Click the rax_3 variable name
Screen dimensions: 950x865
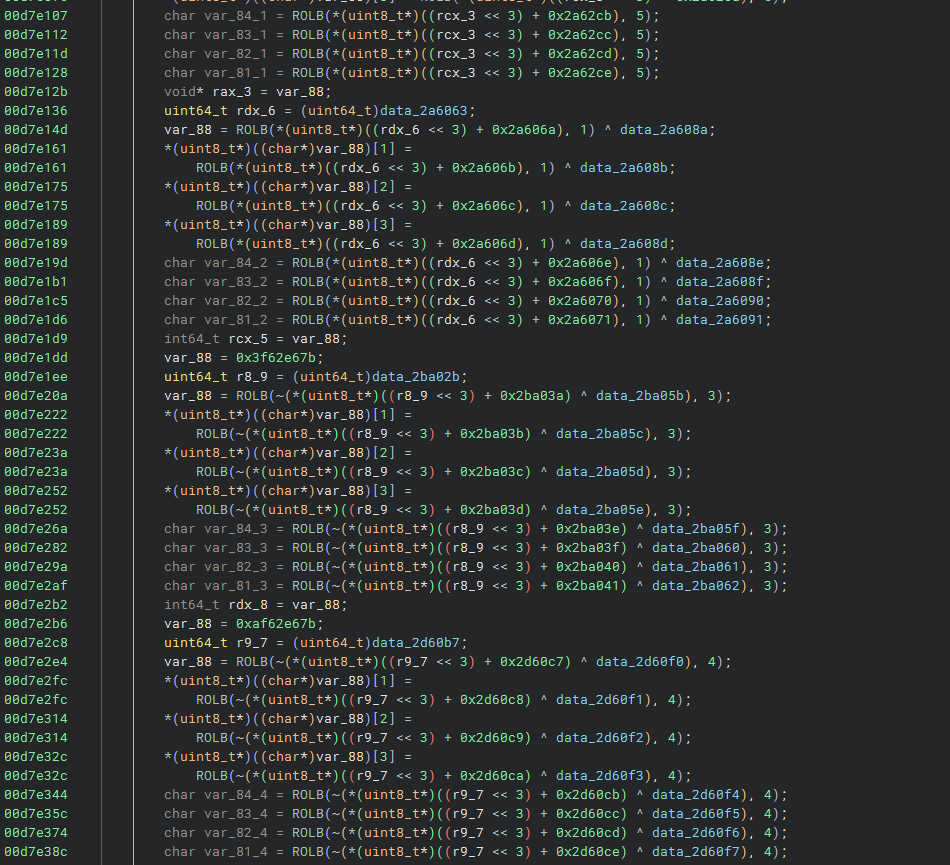[231, 91]
